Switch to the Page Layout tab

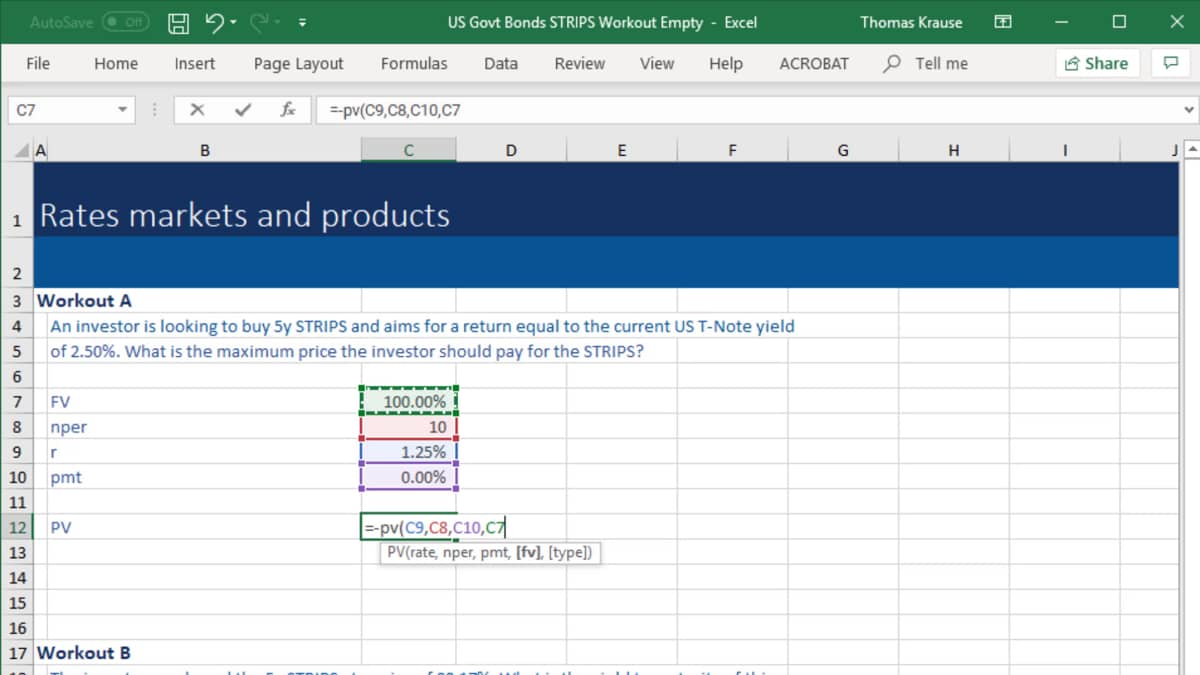tap(298, 63)
